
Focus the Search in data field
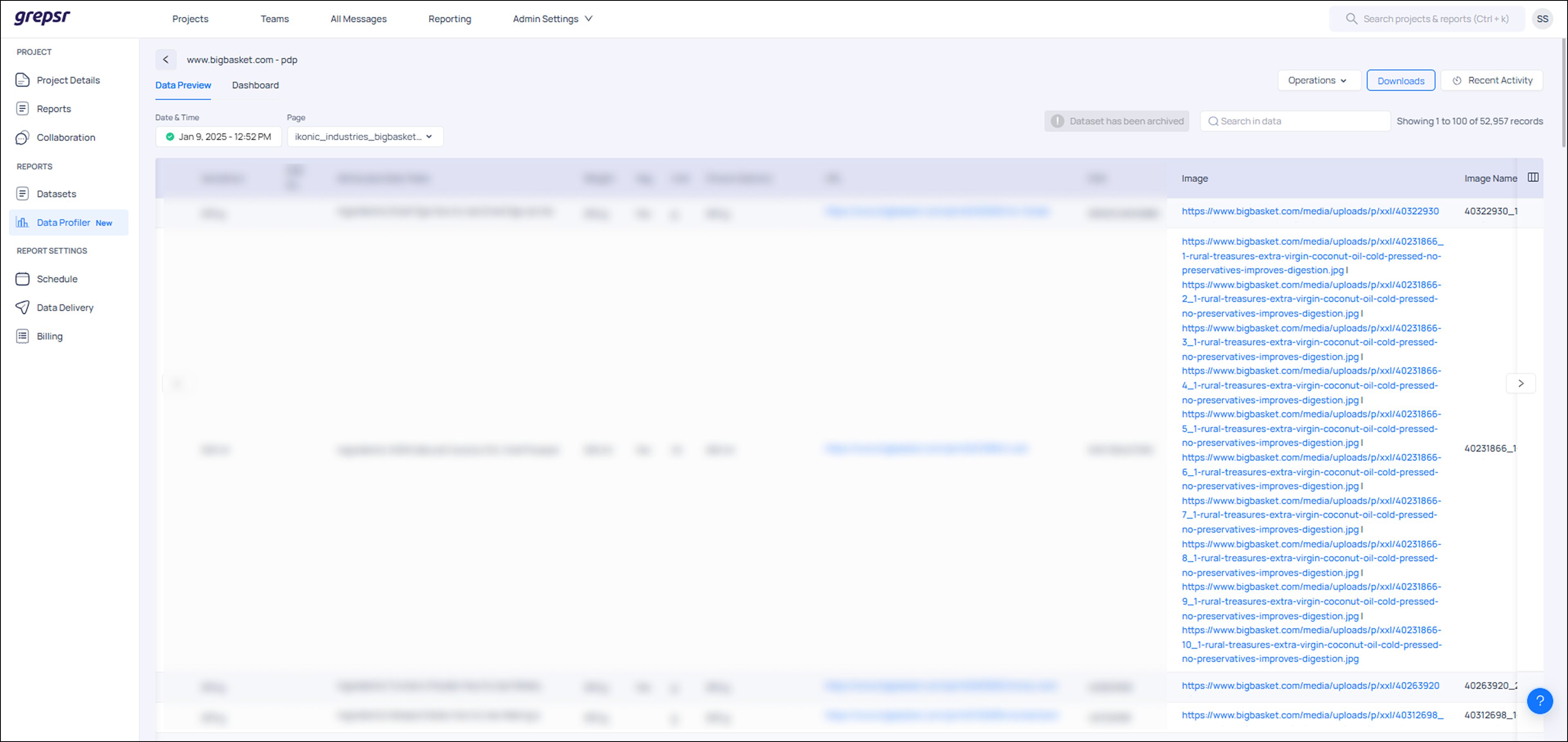pos(1295,121)
